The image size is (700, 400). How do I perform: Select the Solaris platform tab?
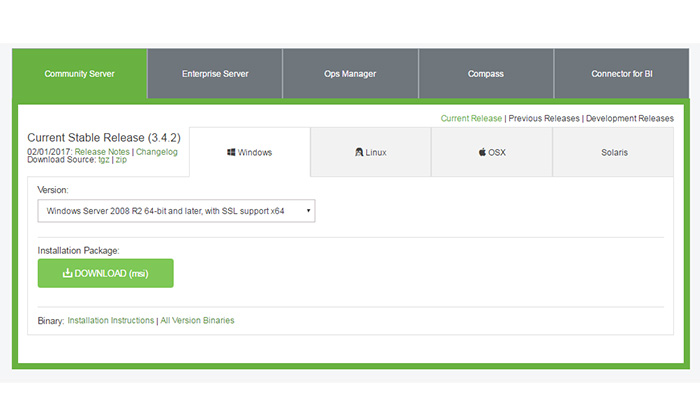[613, 152]
